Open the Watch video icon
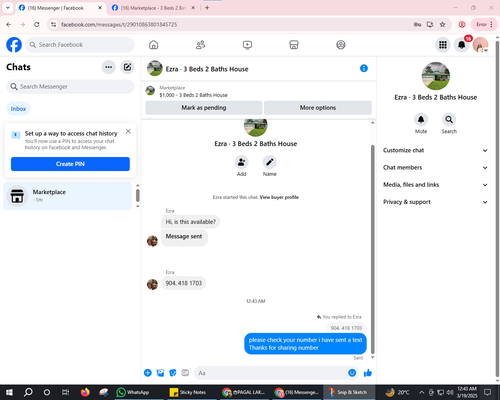Screen dimensions: 500x400 tap(247, 45)
